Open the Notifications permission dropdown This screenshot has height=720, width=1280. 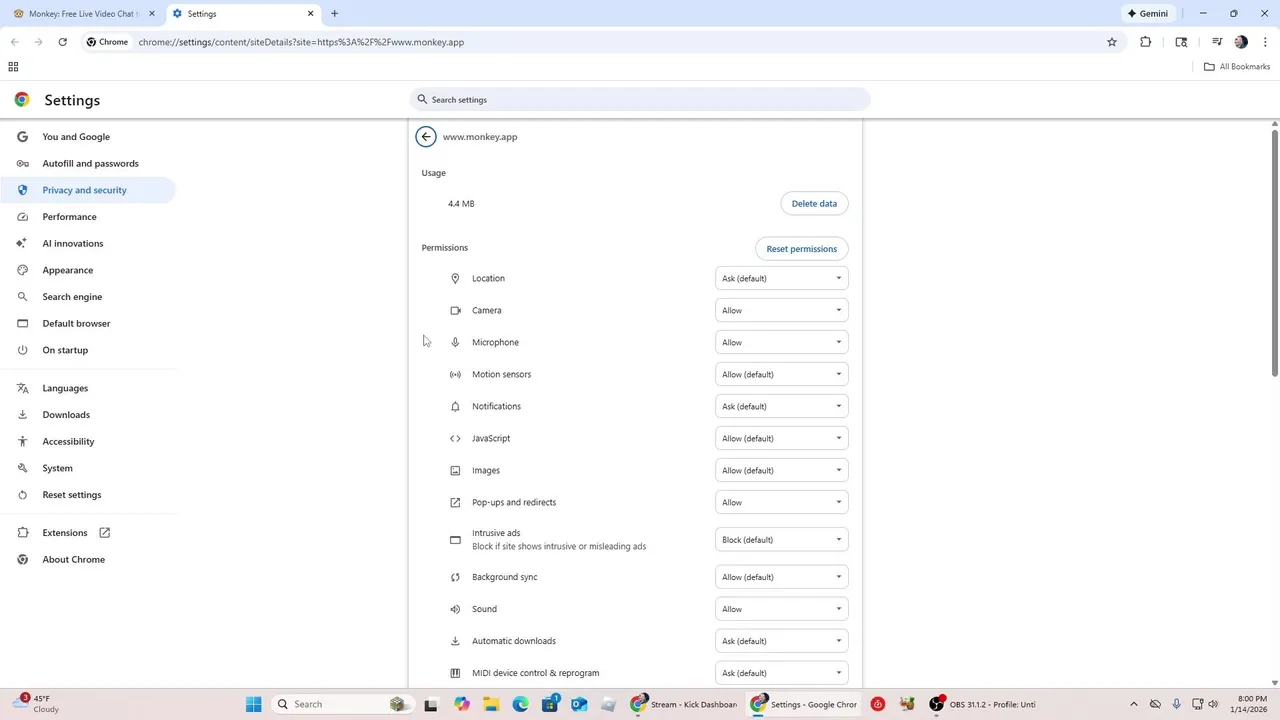(782, 406)
